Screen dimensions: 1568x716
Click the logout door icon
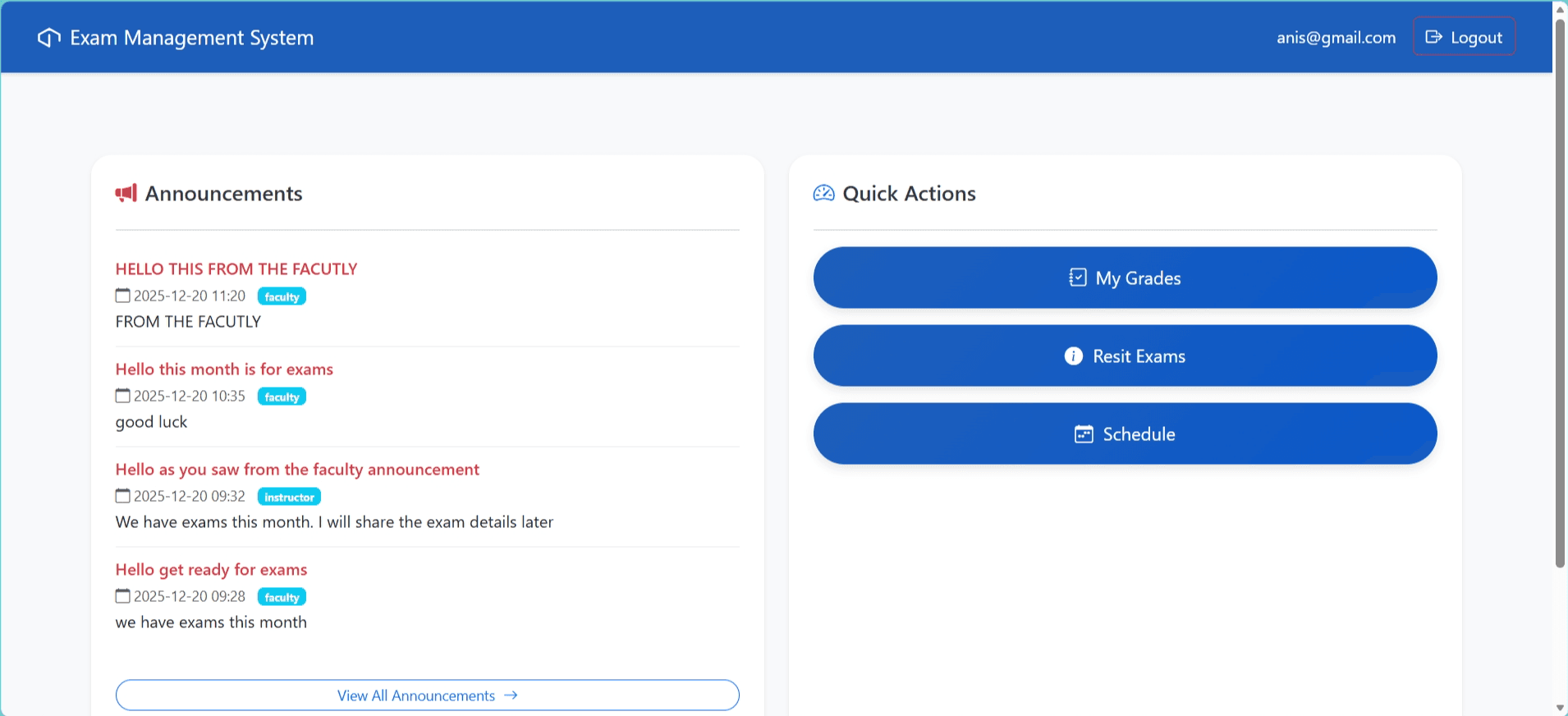point(1434,37)
